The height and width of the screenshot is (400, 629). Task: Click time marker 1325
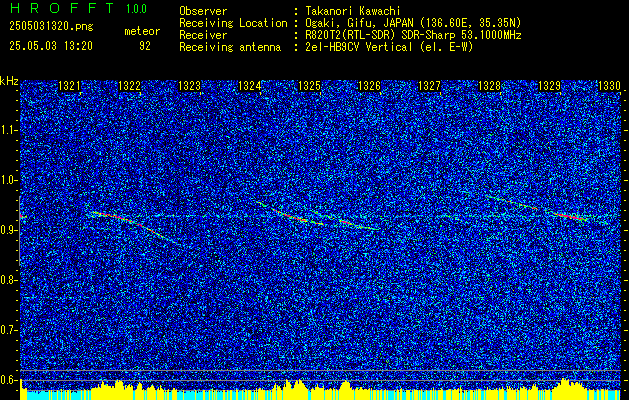[310, 86]
